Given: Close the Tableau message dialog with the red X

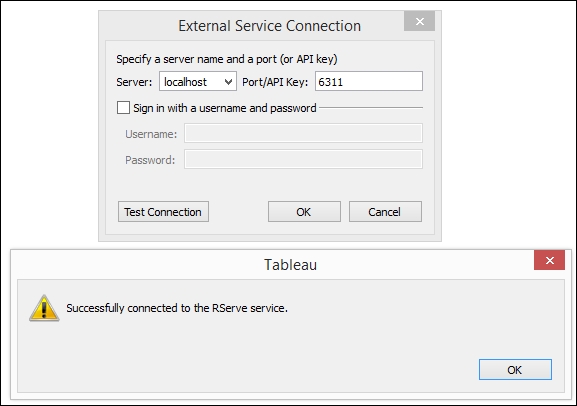Looking at the screenshot, I should coord(549,260).
